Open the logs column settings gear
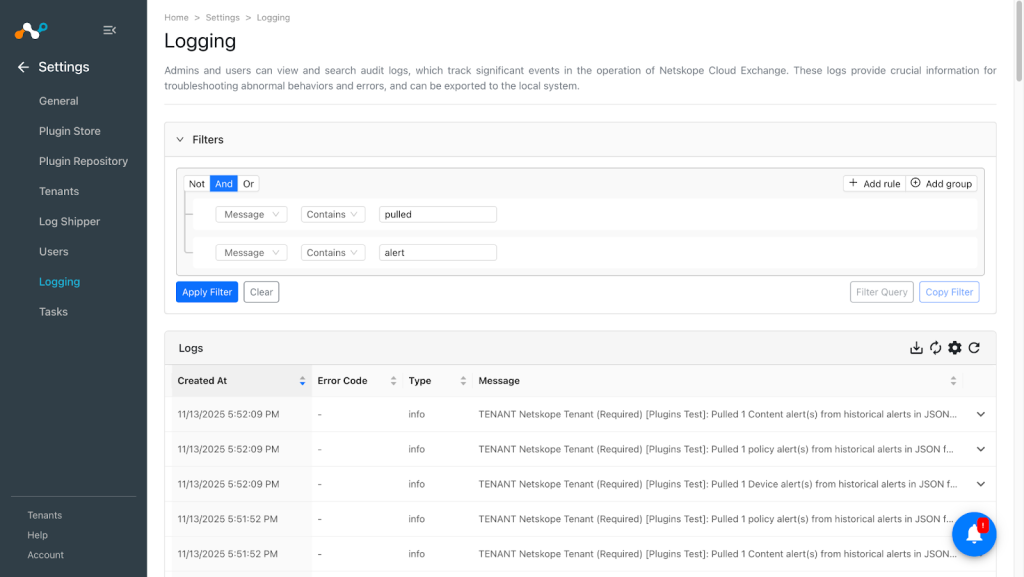The height and width of the screenshot is (577, 1024). [x=955, y=348]
